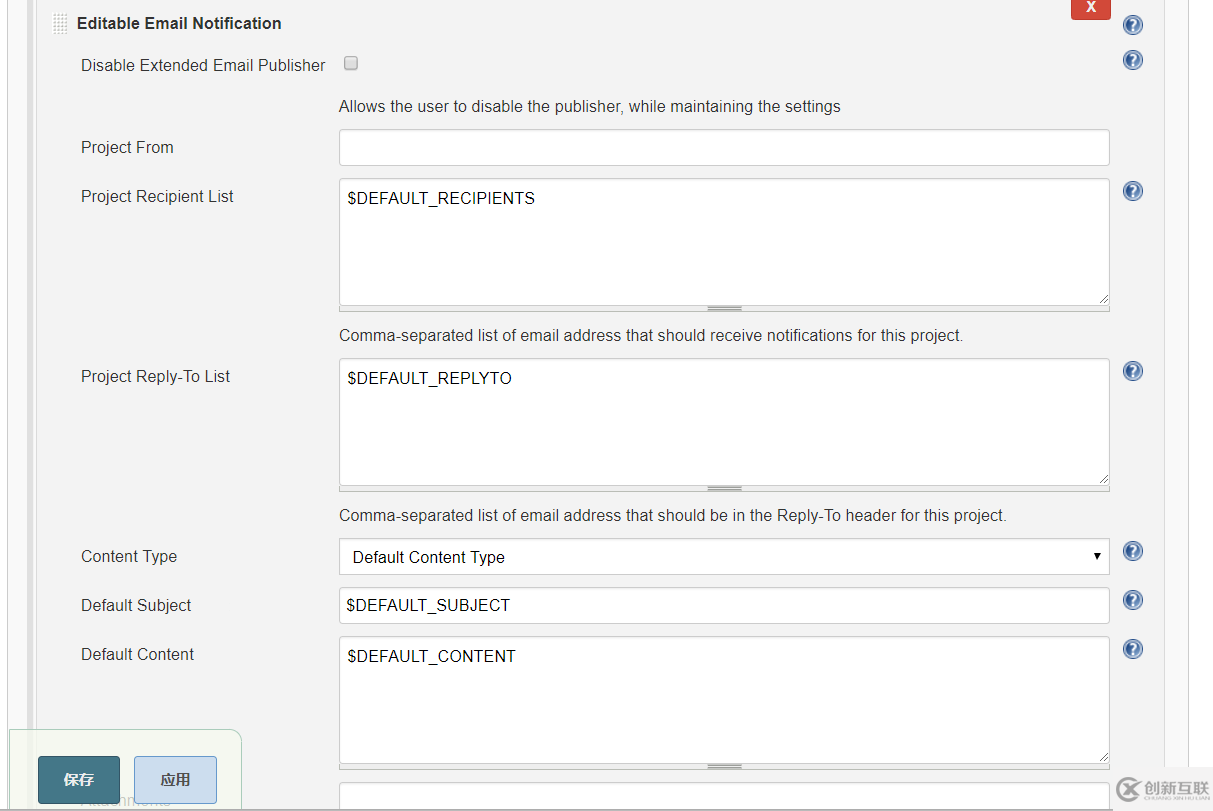
Task: Click the Project From label
Action: 127,147
